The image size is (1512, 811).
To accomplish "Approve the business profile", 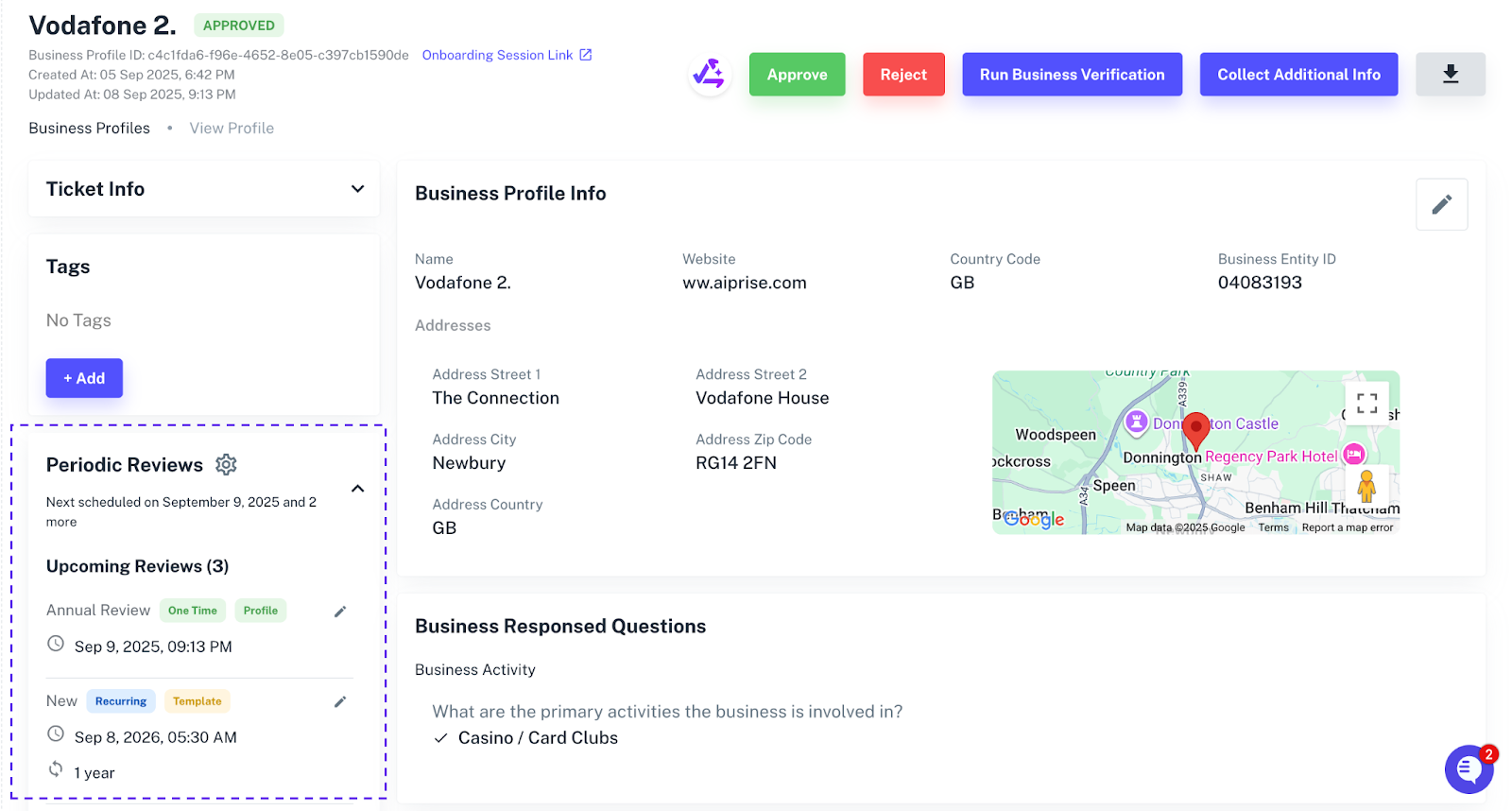I will pos(797,75).
